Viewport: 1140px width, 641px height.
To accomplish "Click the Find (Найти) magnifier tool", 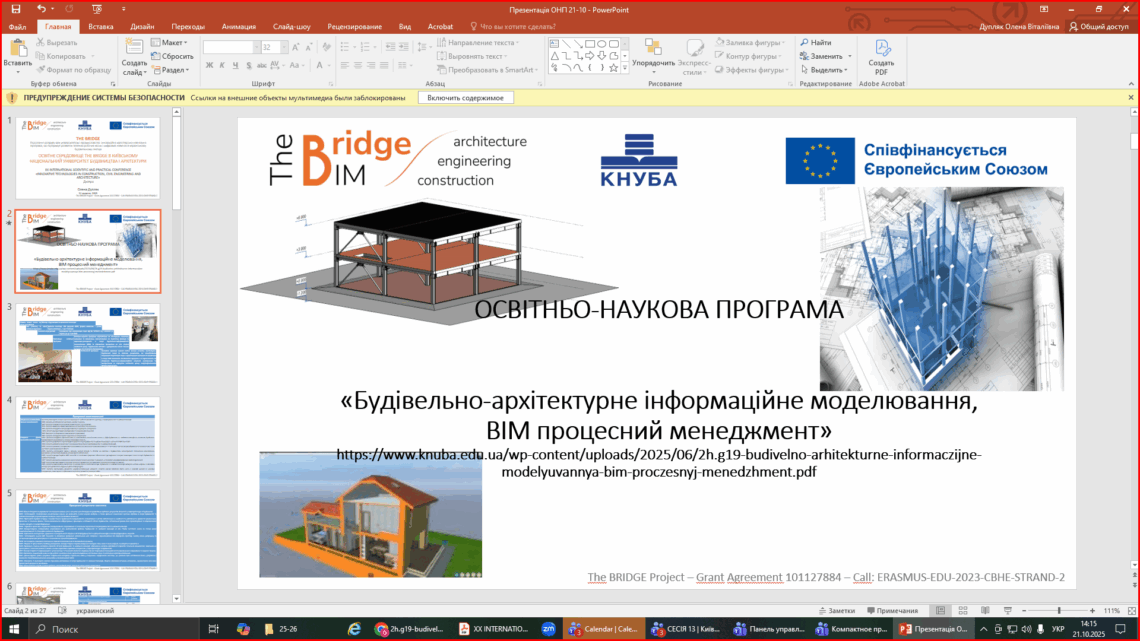I will click(x=815, y=43).
